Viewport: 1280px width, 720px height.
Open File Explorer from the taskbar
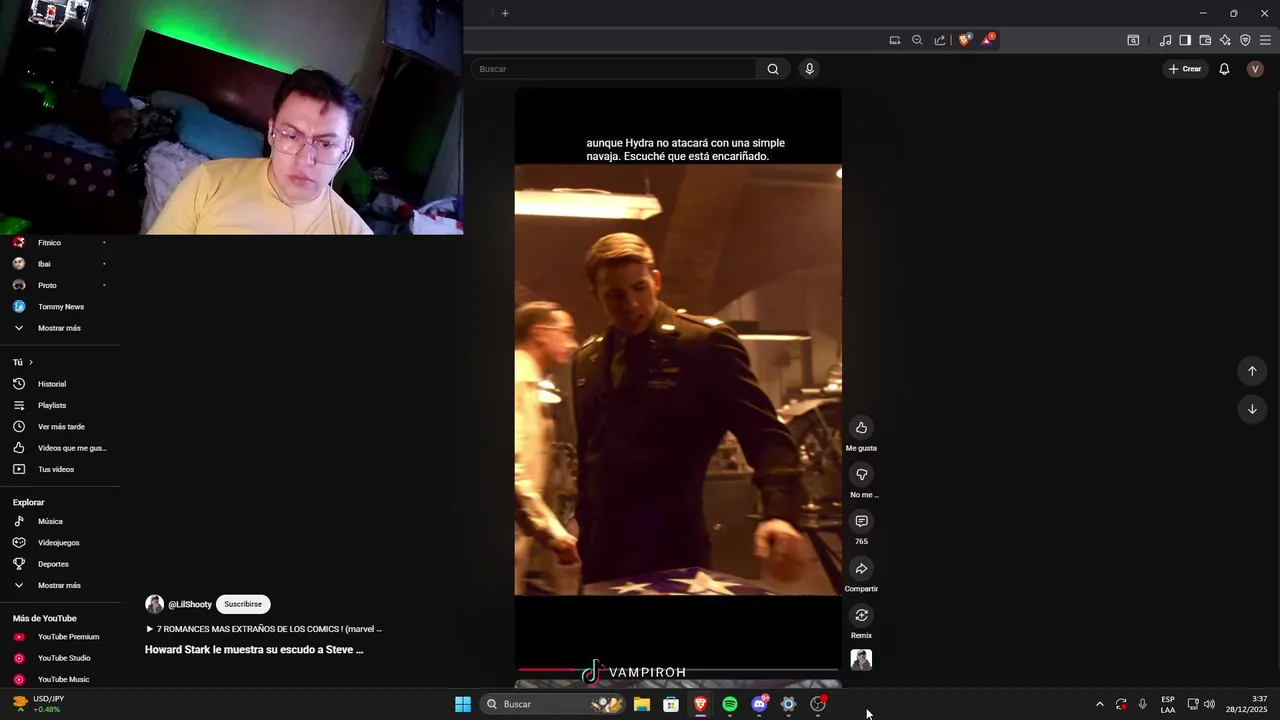click(642, 704)
